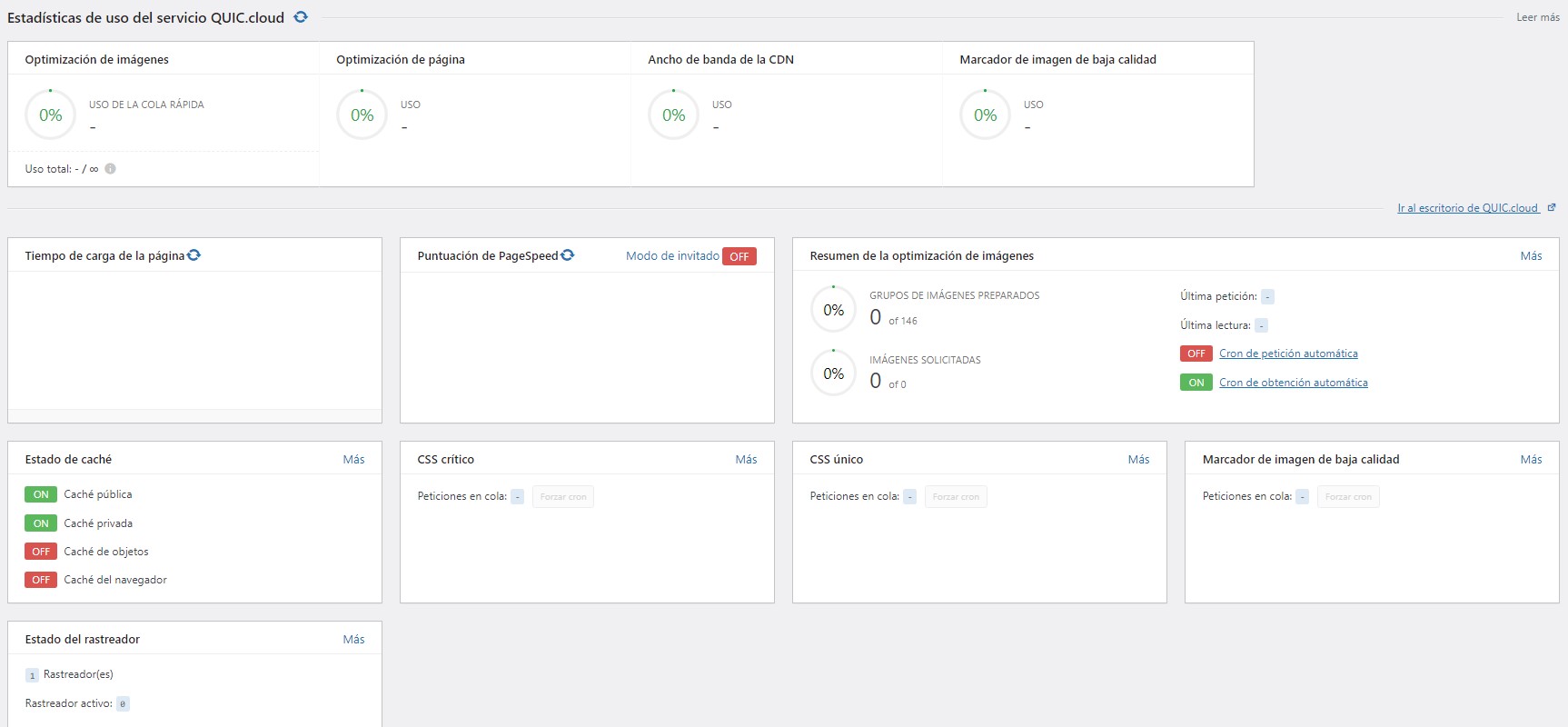Click Leer más link at top right

click(1537, 17)
